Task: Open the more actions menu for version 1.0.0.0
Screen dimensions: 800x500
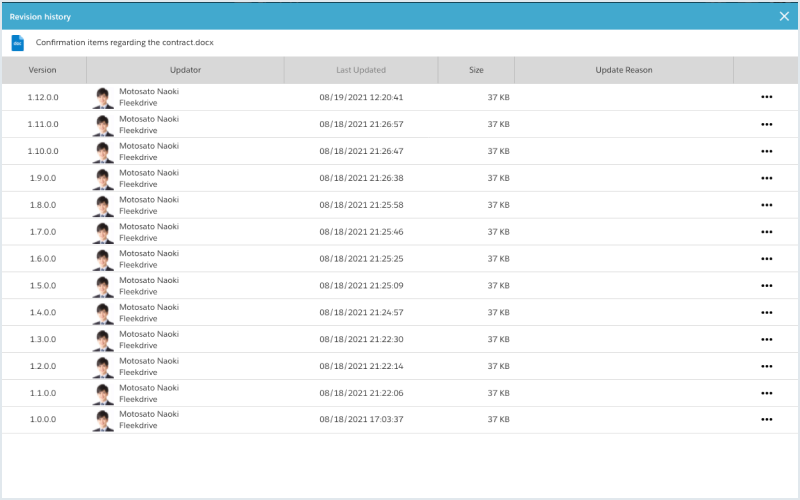Action: tap(766, 419)
